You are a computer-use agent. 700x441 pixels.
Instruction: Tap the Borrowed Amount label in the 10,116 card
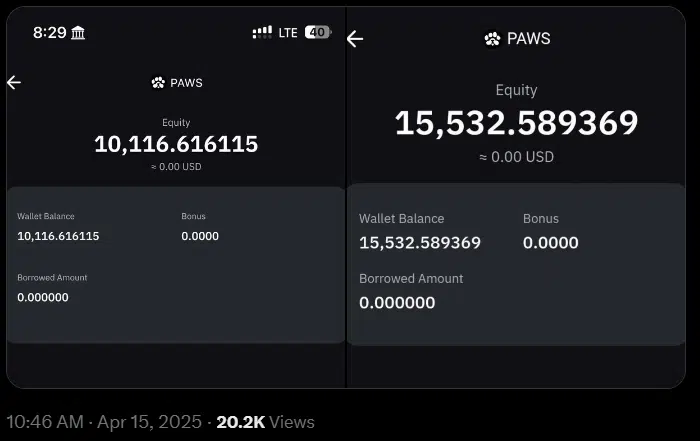(x=52, y=277)
